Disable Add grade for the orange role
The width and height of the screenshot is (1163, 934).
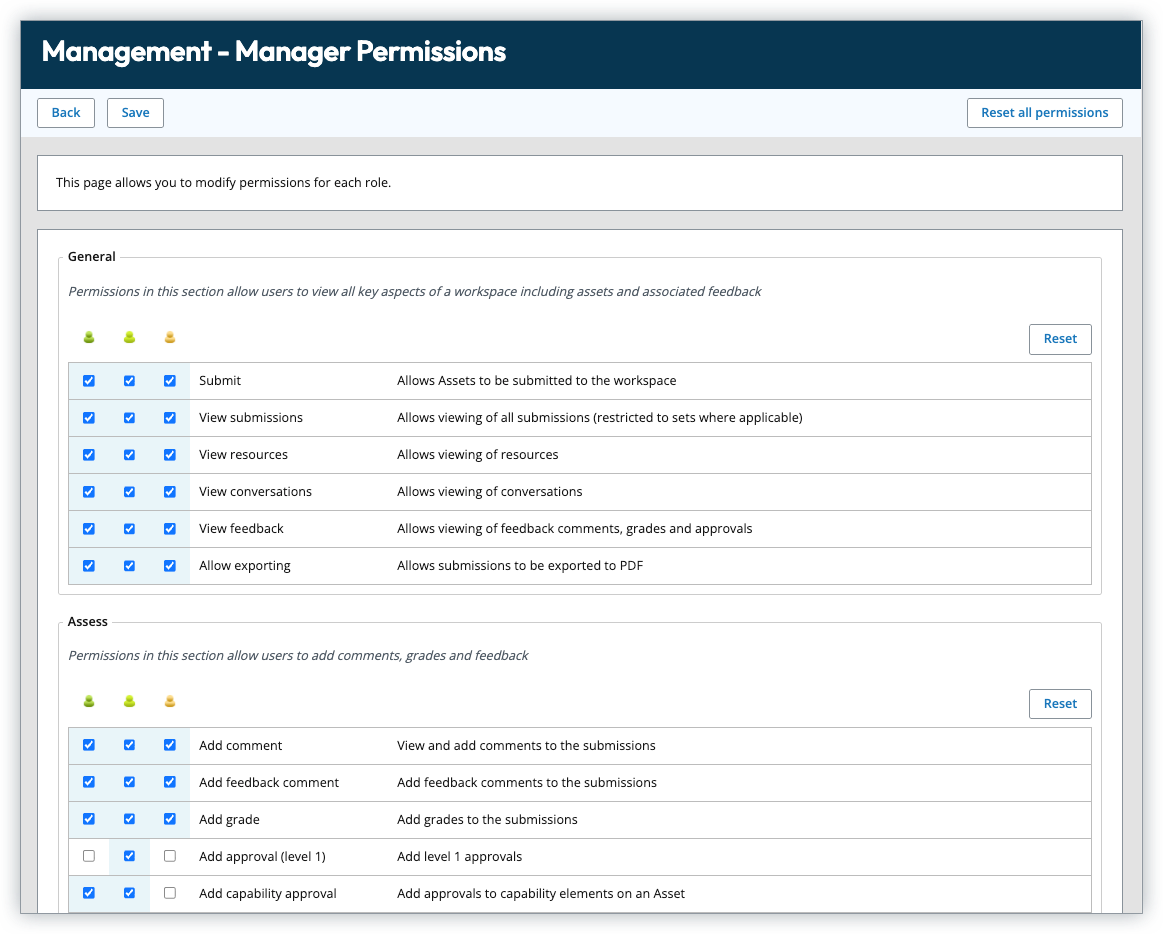coord(169,819)
